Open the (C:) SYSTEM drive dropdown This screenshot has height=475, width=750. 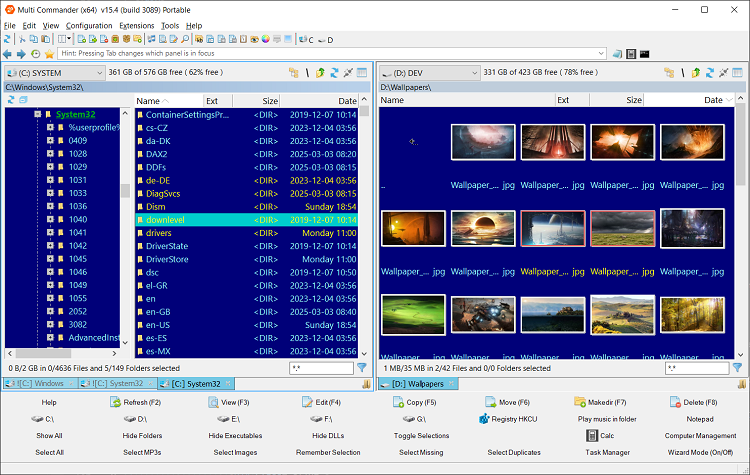point(55,73)
